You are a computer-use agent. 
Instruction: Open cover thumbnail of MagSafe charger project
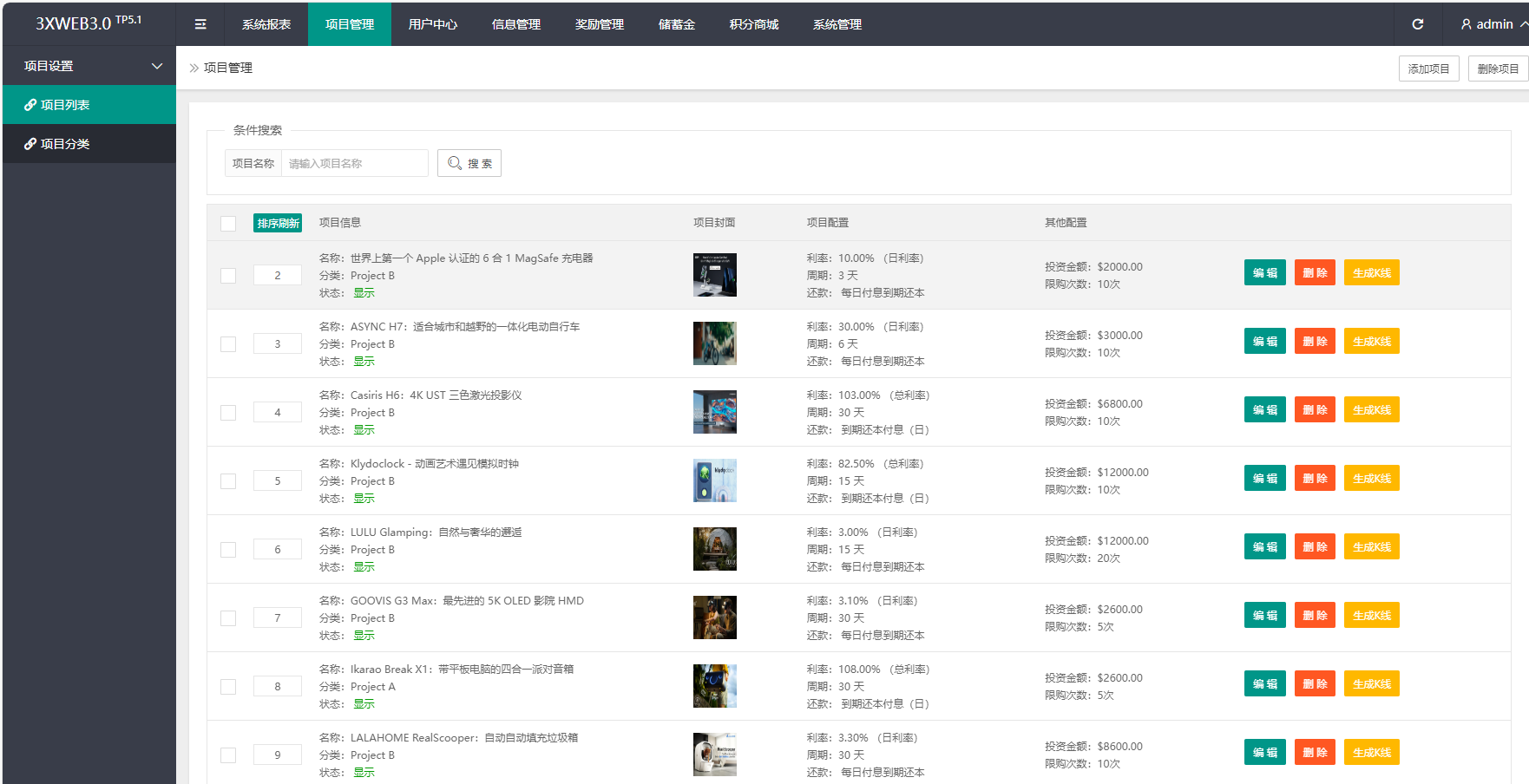(714, 275)
